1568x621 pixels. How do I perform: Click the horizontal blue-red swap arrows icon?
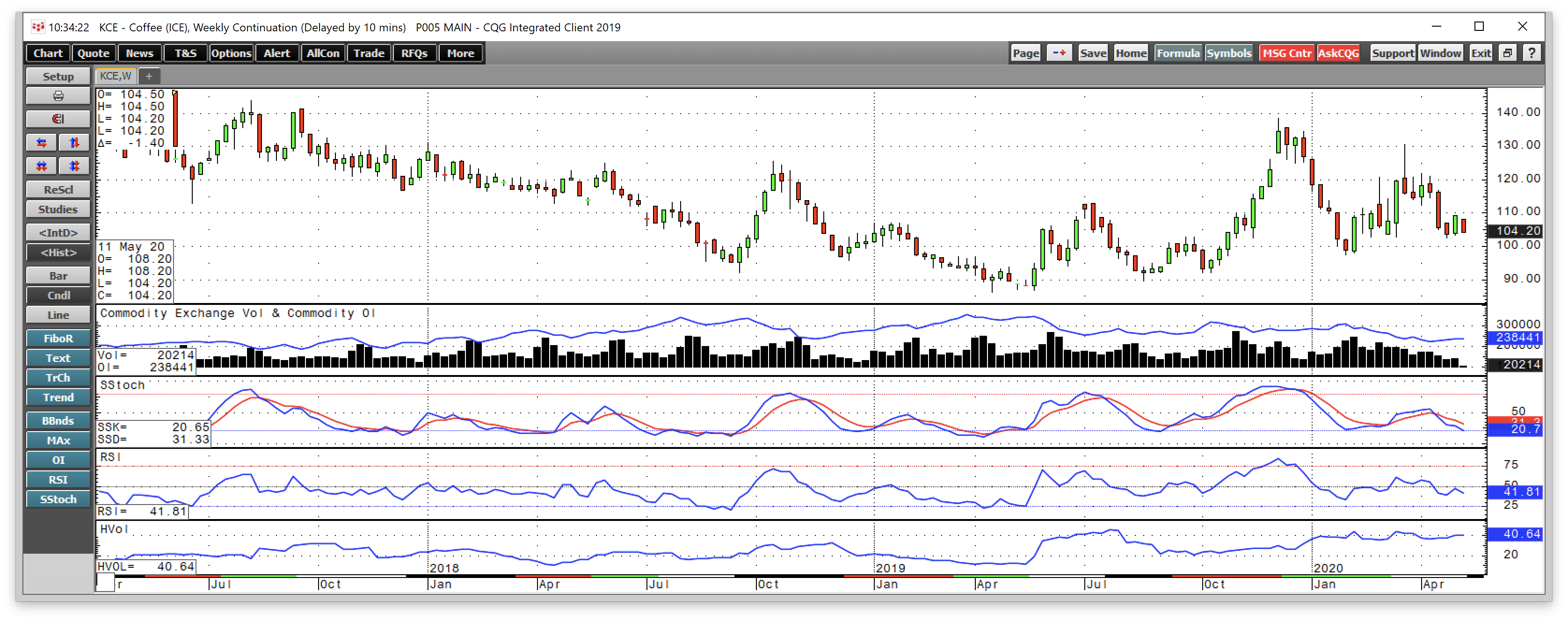(41, 143)
